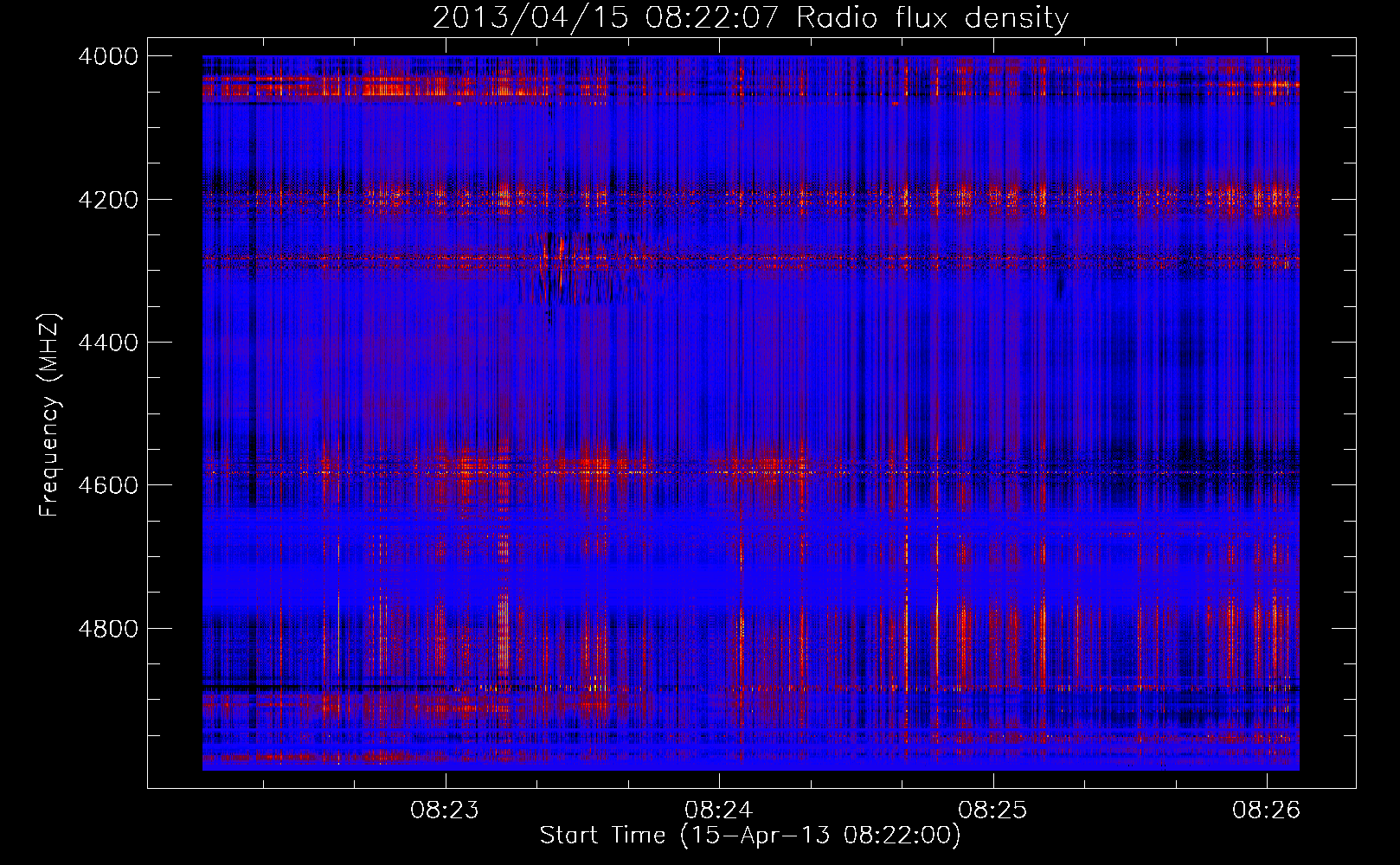Click the 4200 frequency axis label
The width and height of the screenshot is (1400, 865).
click(108, 199)
